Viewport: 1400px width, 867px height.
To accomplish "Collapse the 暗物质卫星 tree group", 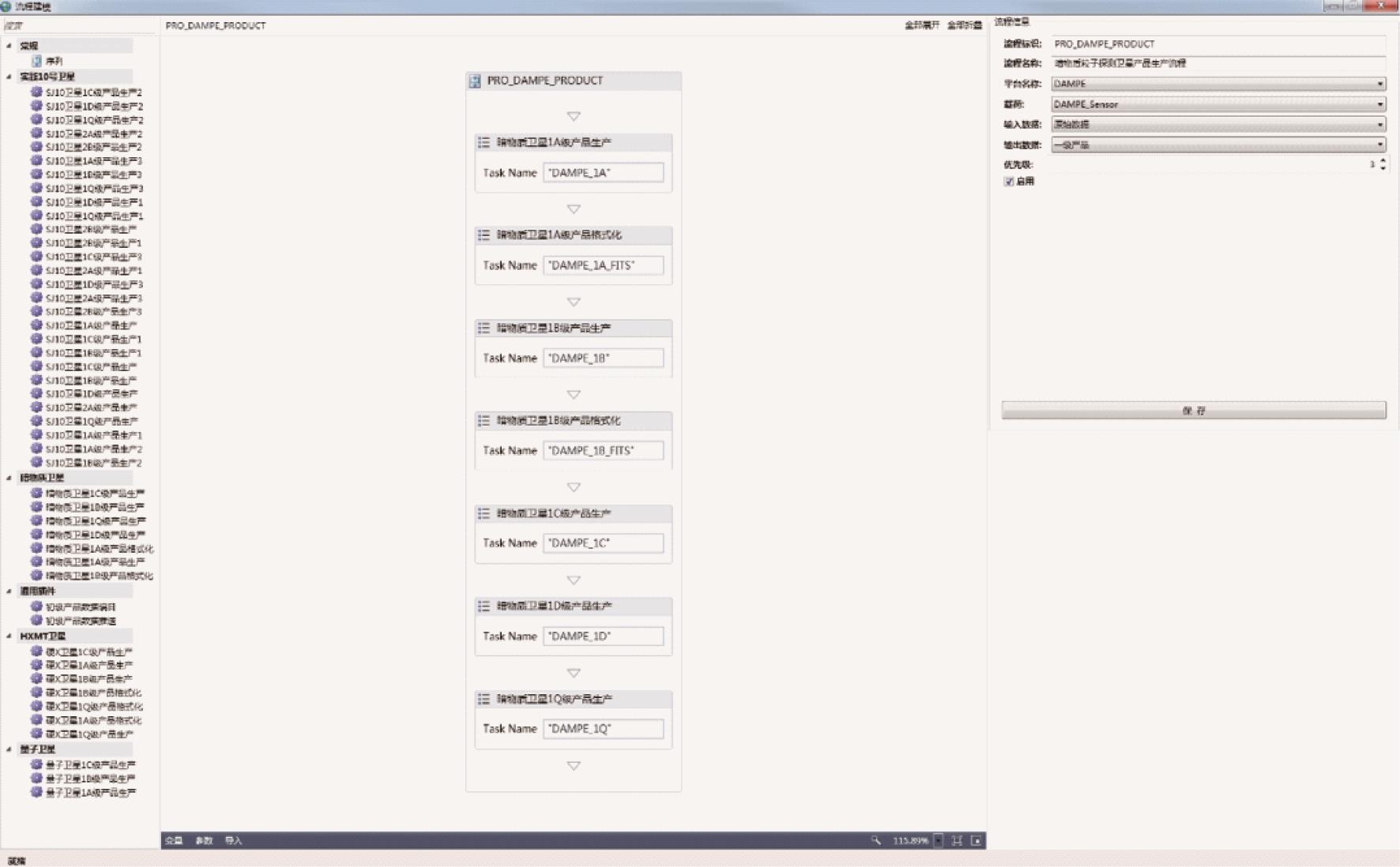I will (x=9, y=478).
